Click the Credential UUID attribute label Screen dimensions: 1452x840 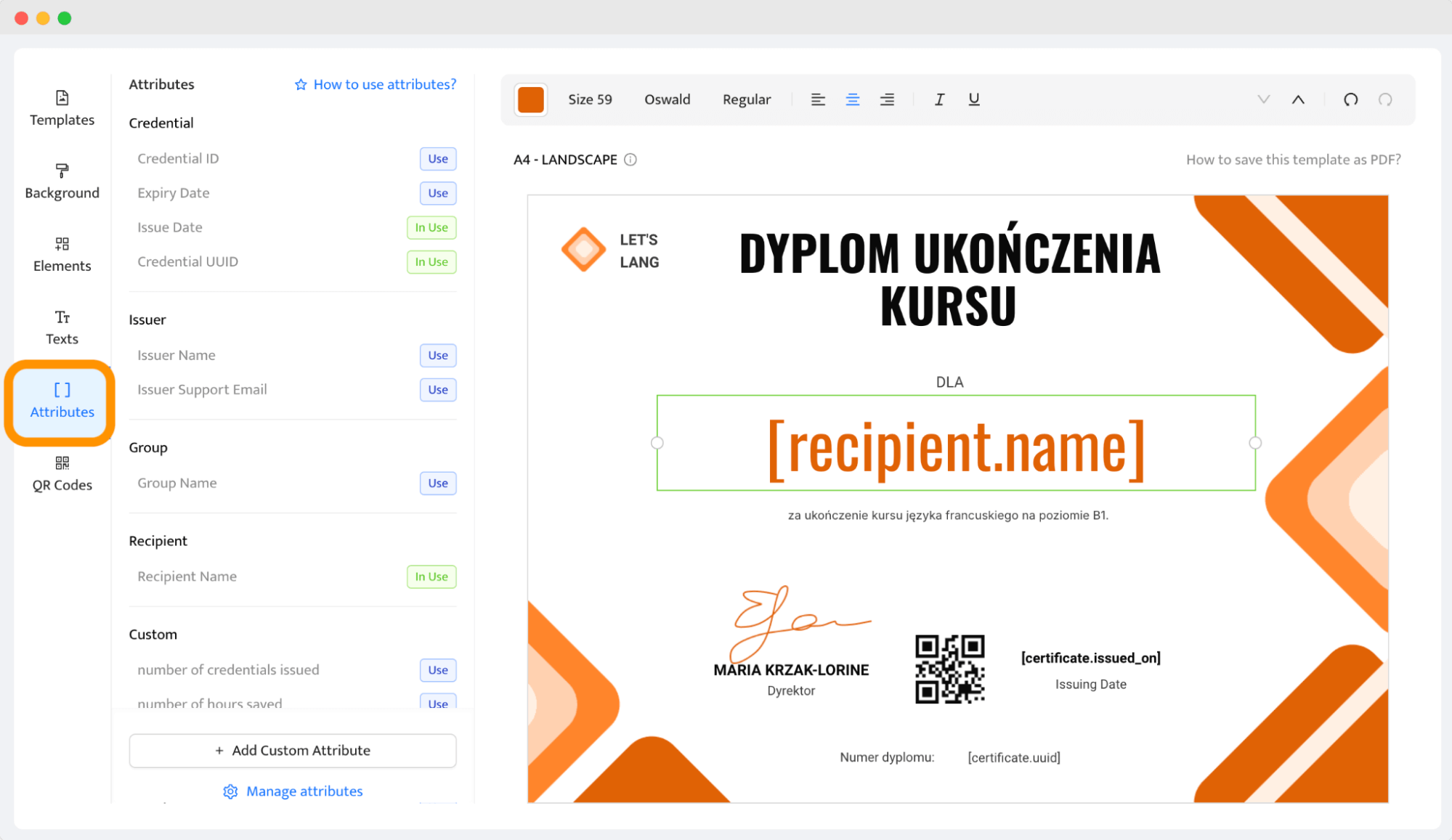tap(187, 261)
